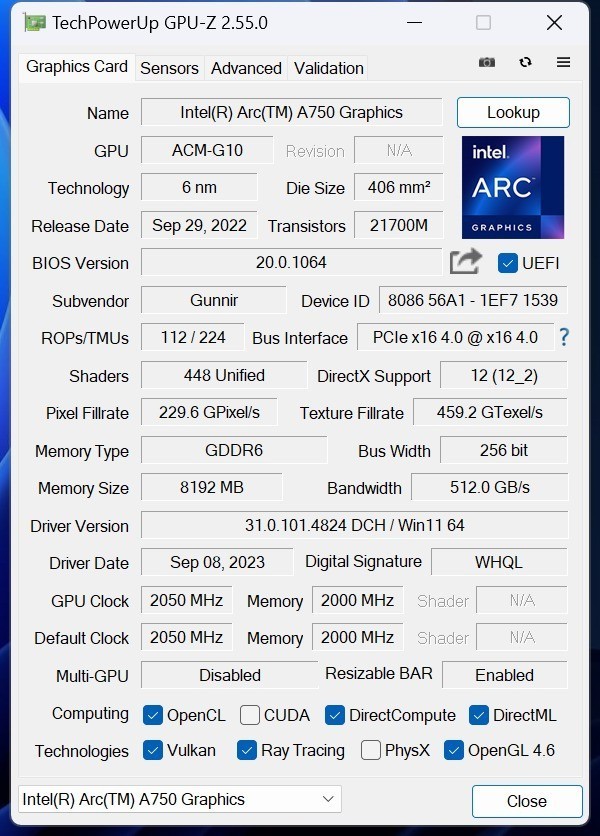This screenshot has width=600, height=836.
Task: Click the Memory Type field GDDR6
Action: (234, 450)
